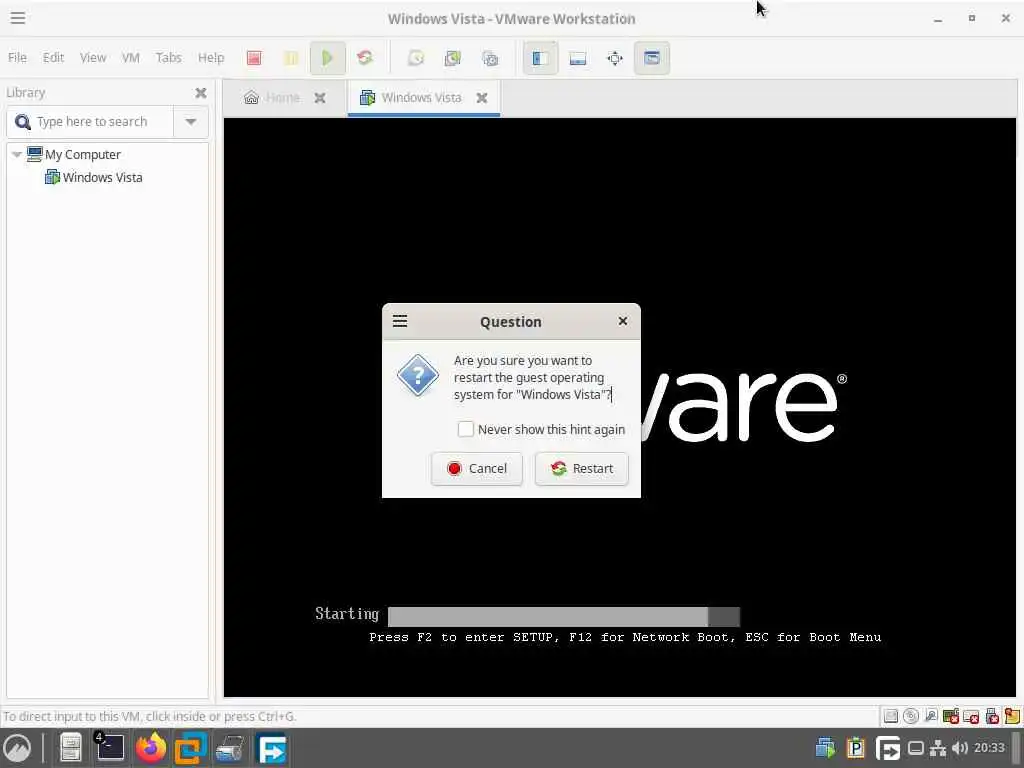Close the Question dialog
Image resolution: width=1024 pixels, height=768 pixels.
[622, 321]
